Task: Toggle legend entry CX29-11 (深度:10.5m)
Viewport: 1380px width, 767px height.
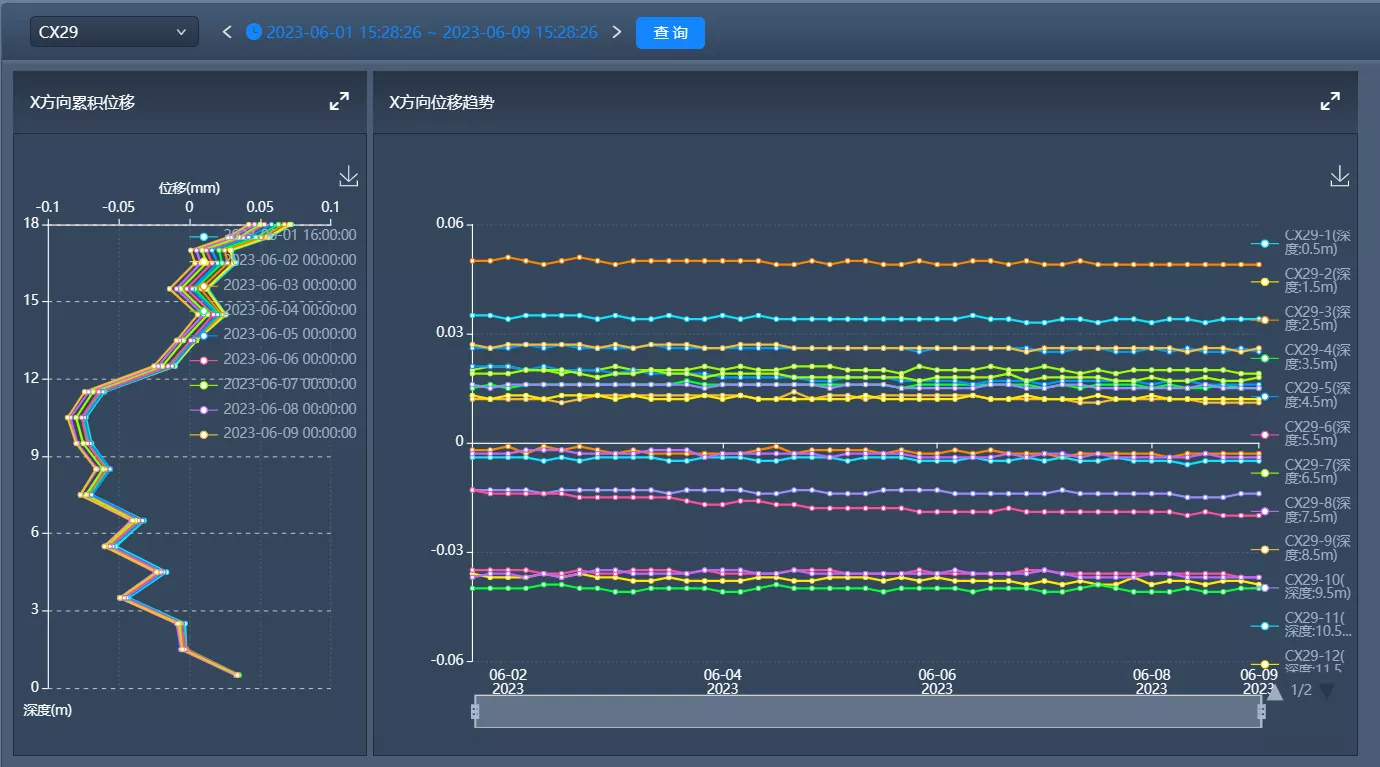Action: click(1302, 625)
